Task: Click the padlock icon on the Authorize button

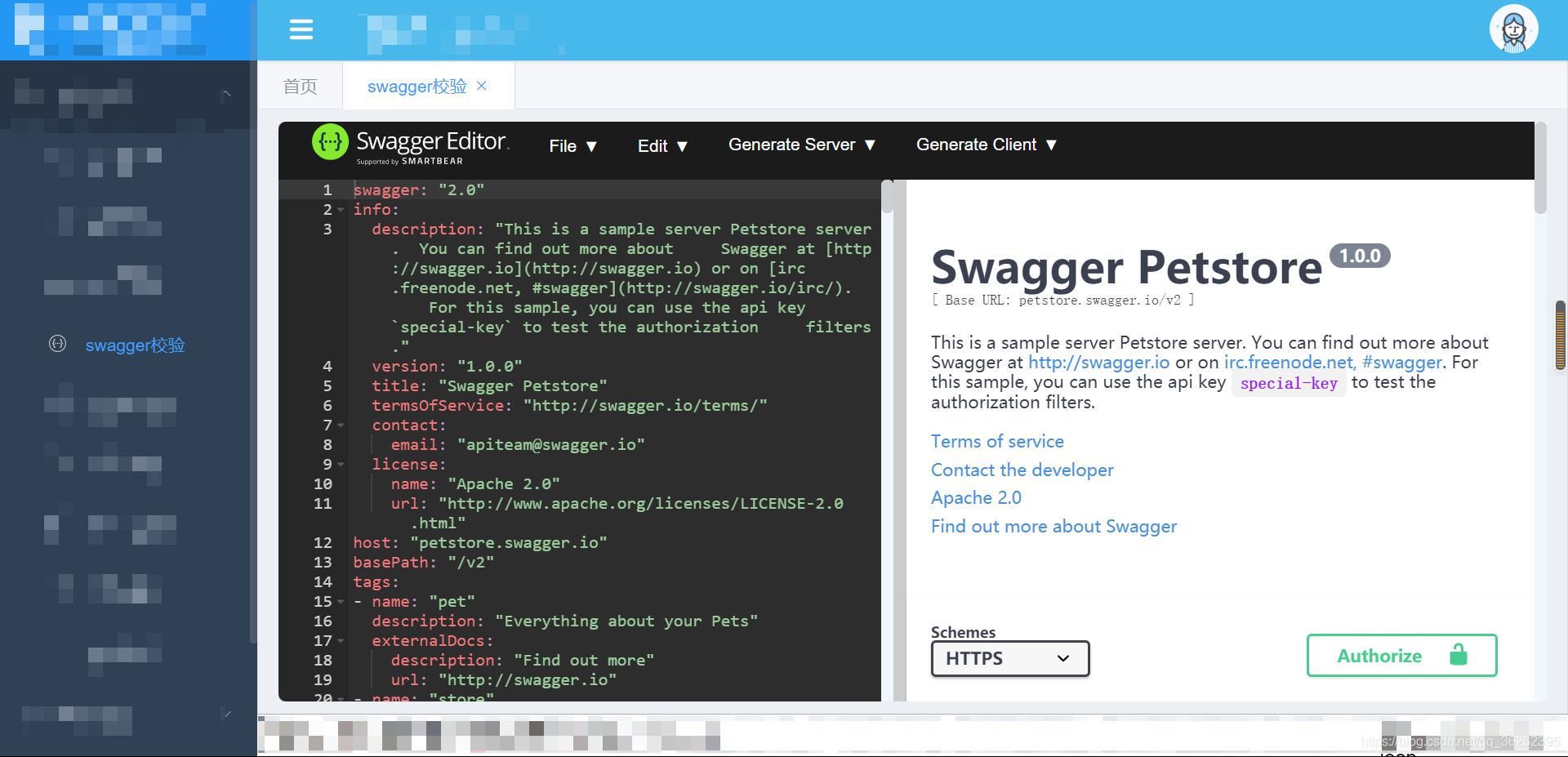Action: [x=1459, y=655]
